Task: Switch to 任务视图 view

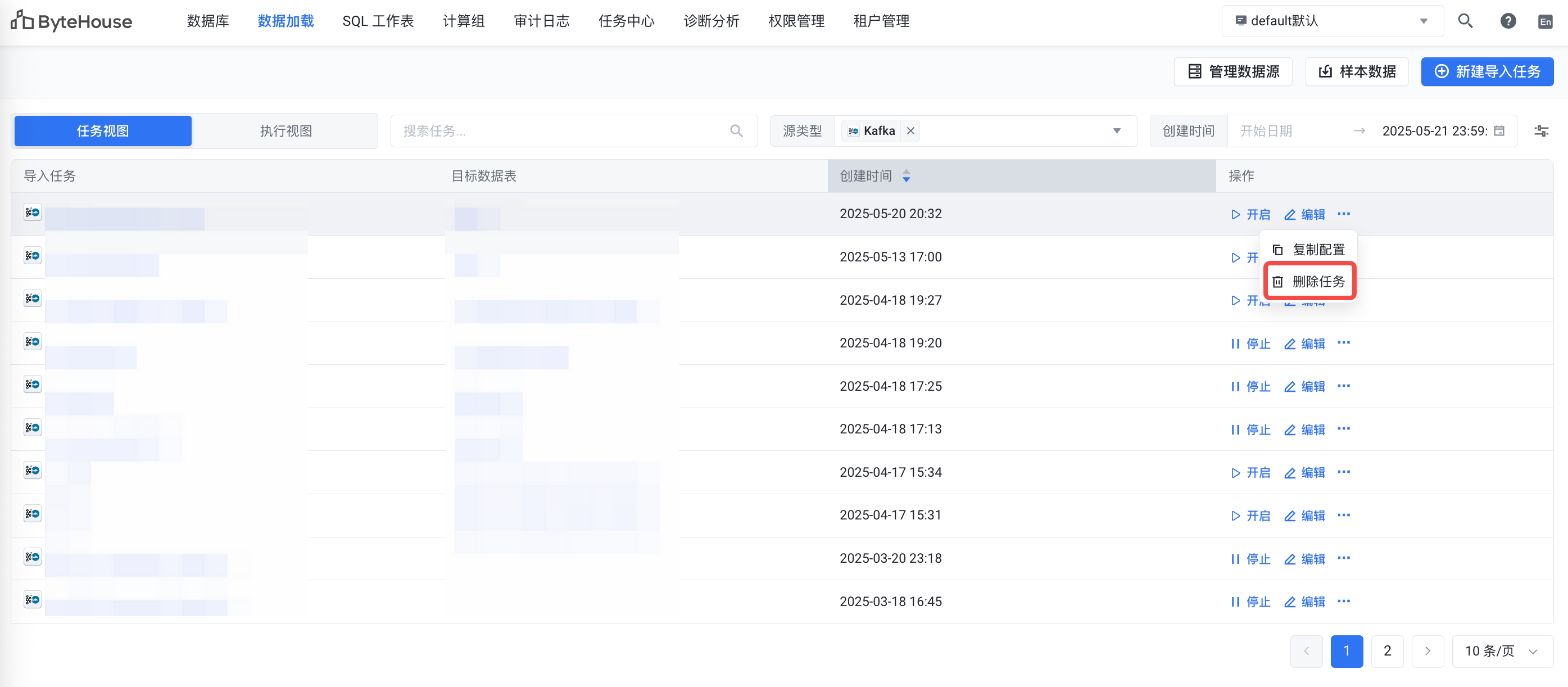Action: 103,131
